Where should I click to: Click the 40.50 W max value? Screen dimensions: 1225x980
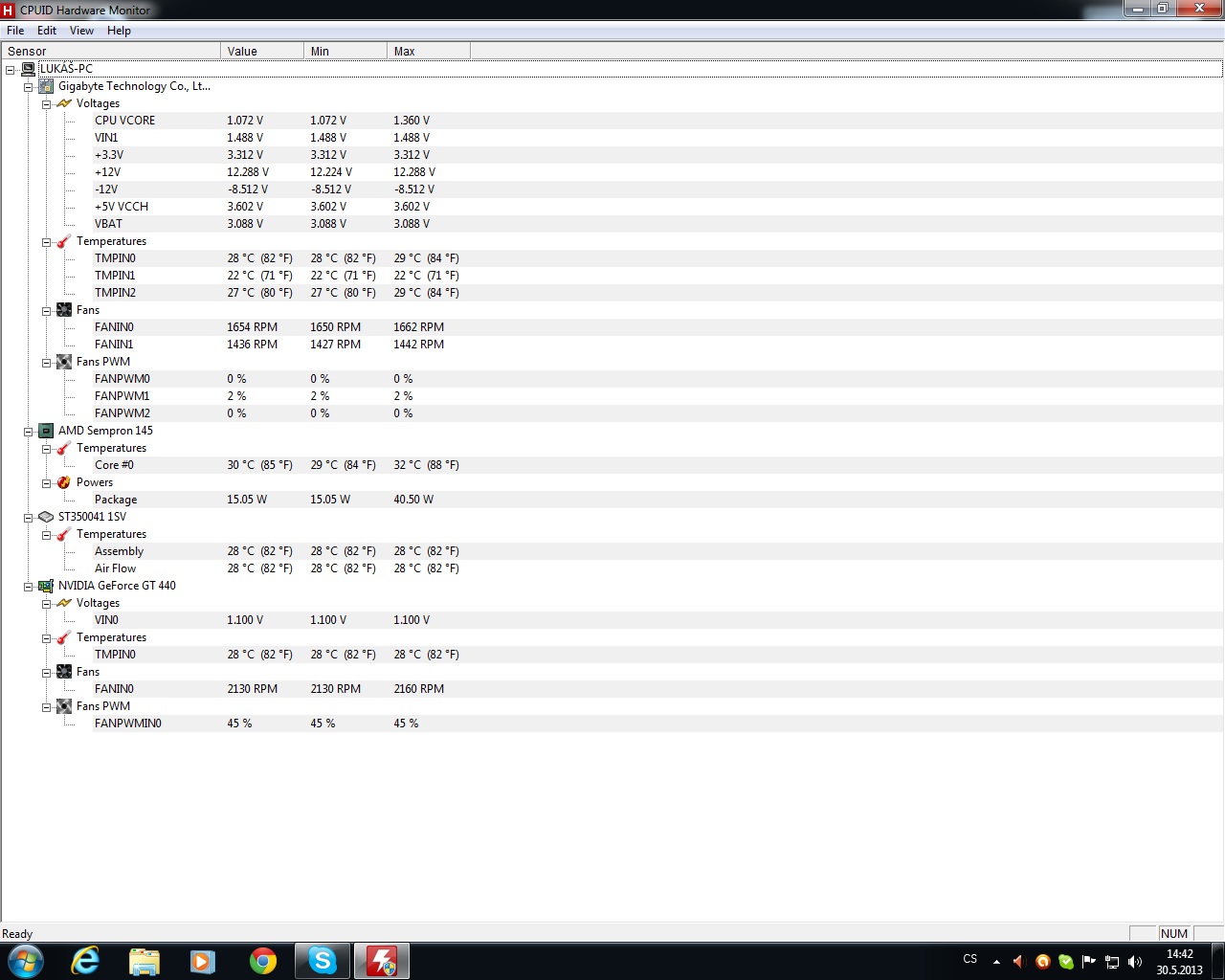413,500
